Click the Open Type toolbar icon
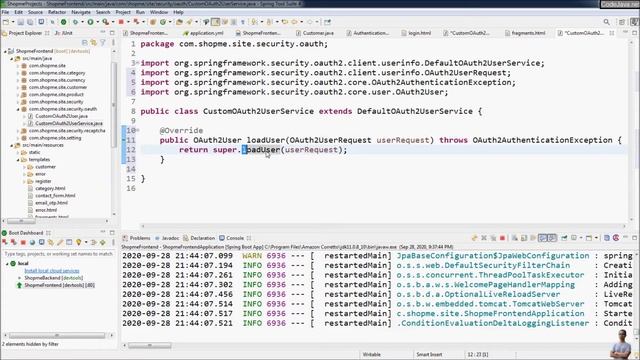 point(180,22)
